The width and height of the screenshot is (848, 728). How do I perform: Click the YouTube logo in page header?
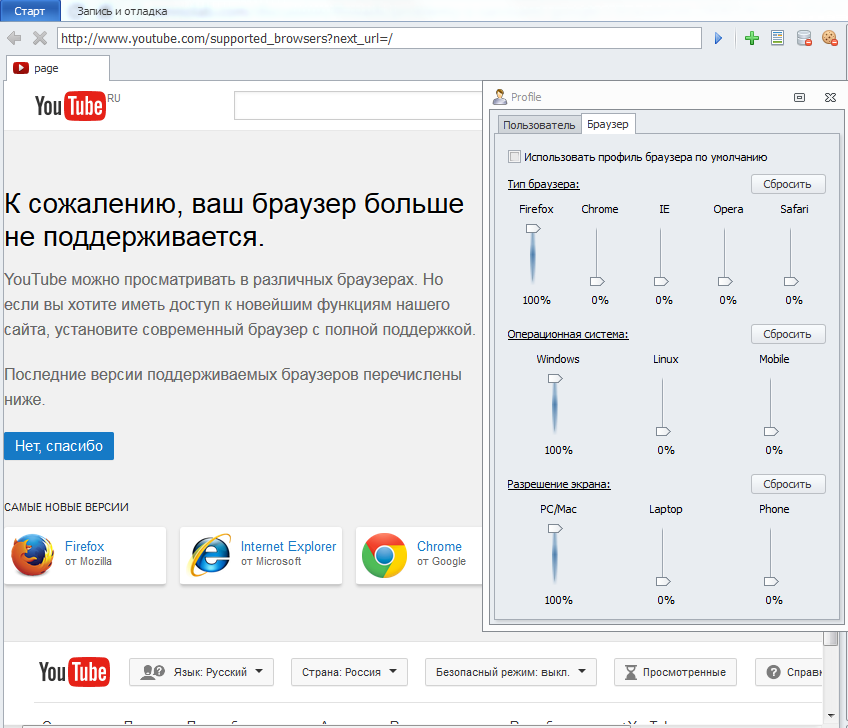click(x=70, y=105)
